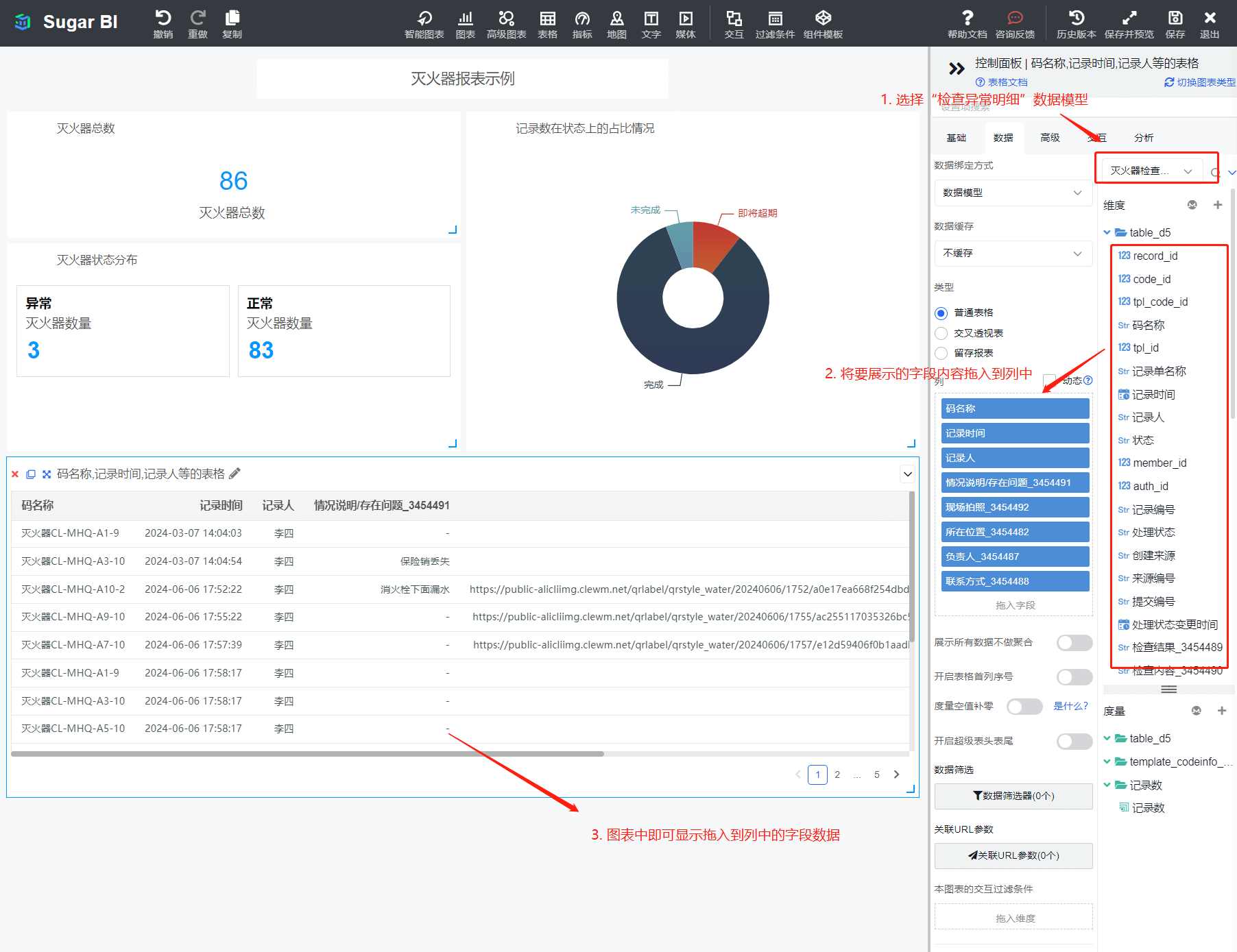Viewport: 1237px width, 952px height.
Task: Click the 重做 redo icon
Action: 197,18
